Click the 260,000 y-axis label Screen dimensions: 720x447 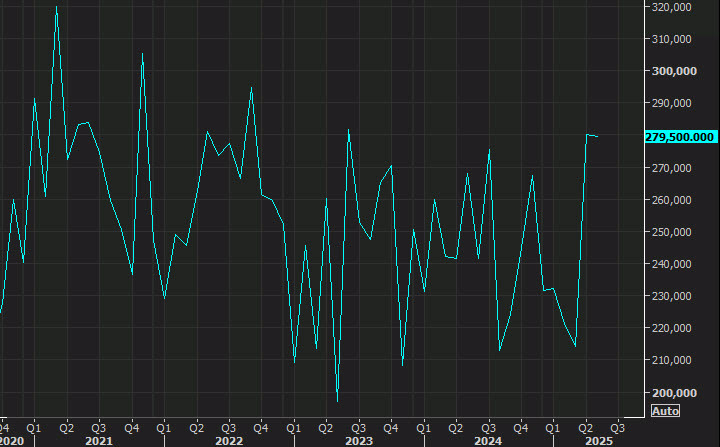tap(671, 200)
